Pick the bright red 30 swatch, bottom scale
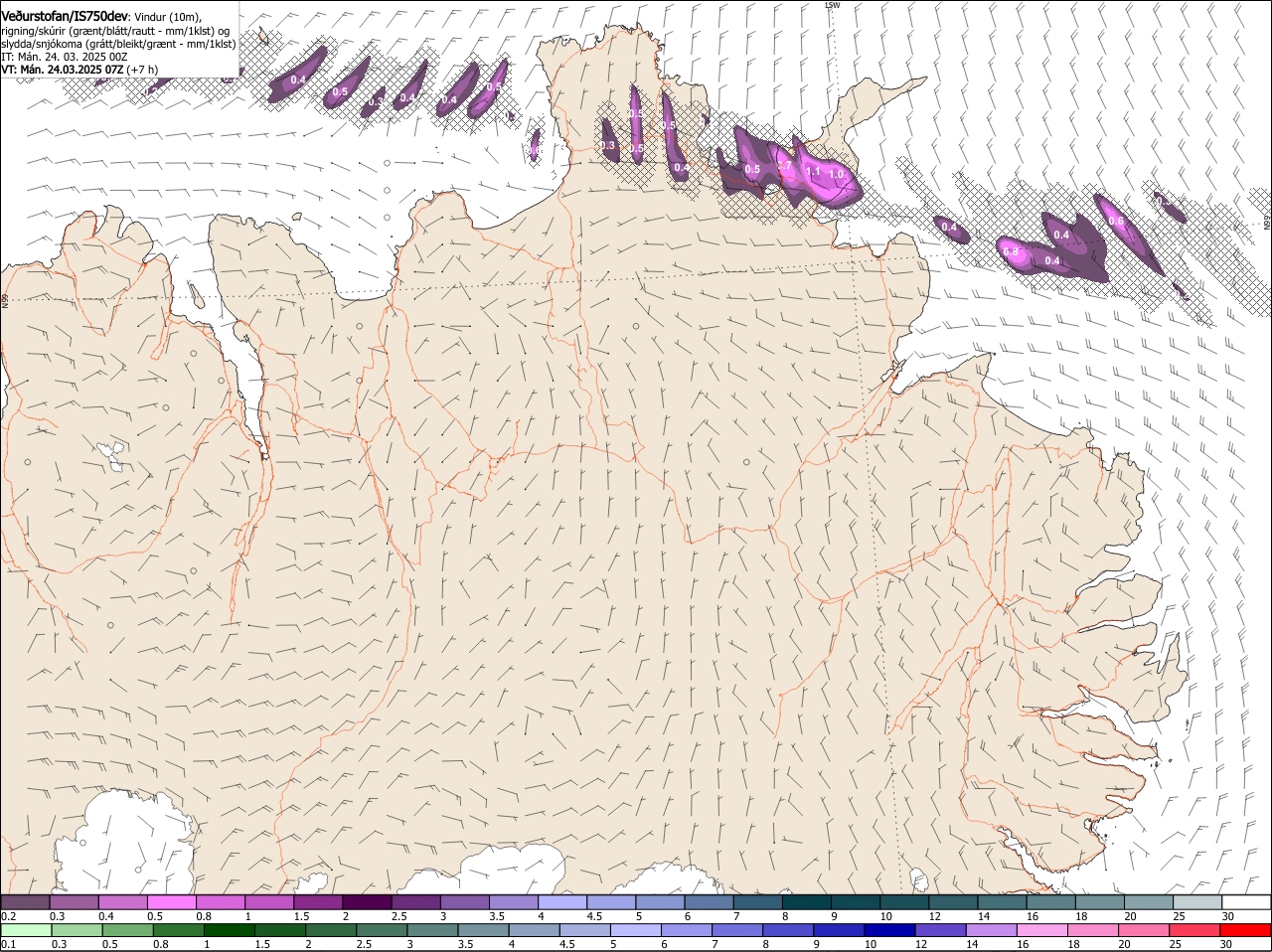The image size is (1272, 952). pyautogui.click(x=1243, y=930)
